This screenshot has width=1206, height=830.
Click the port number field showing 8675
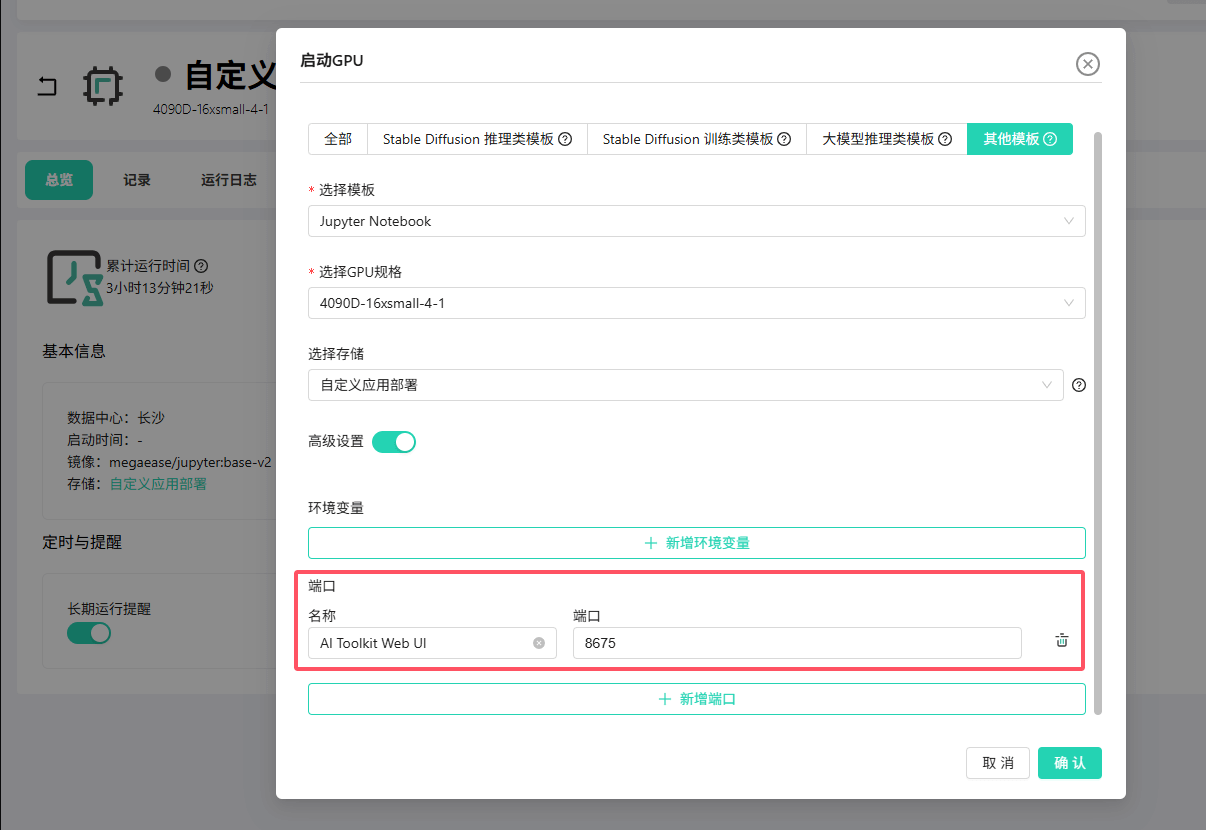[797, 643]
